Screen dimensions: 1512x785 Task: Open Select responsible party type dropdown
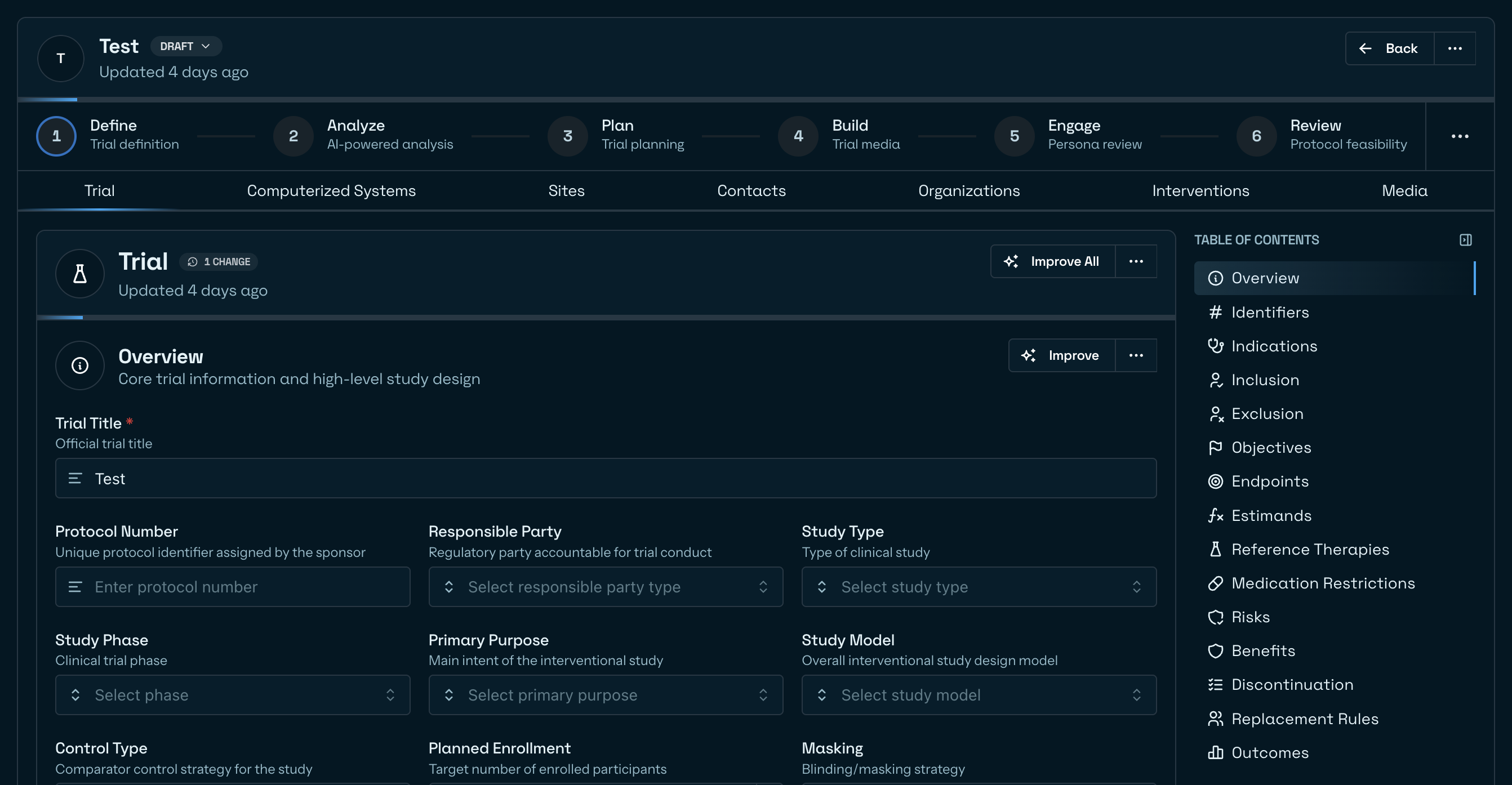pos(606,587)
